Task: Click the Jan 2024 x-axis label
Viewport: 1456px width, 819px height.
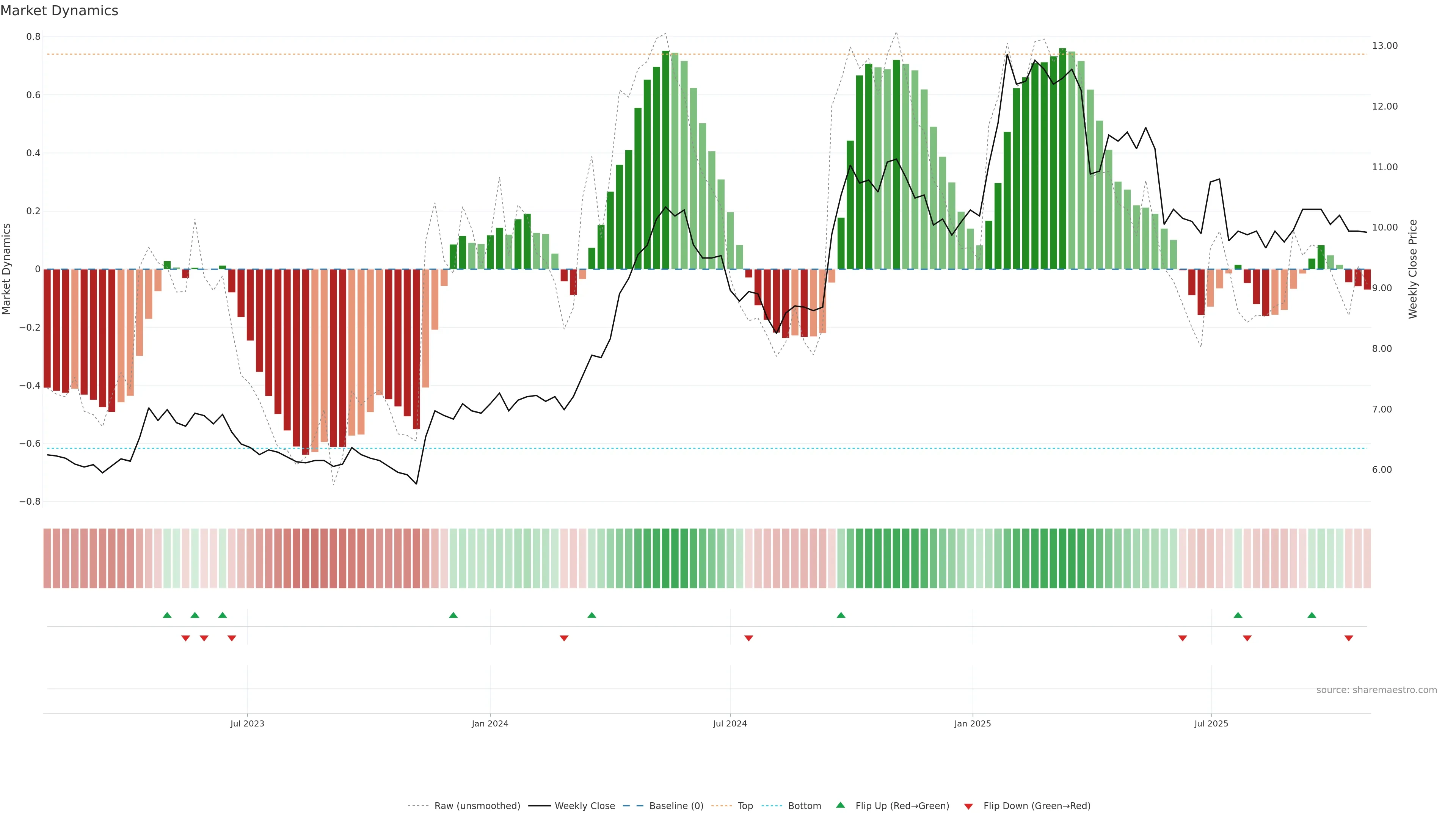Action: [490, 723]
